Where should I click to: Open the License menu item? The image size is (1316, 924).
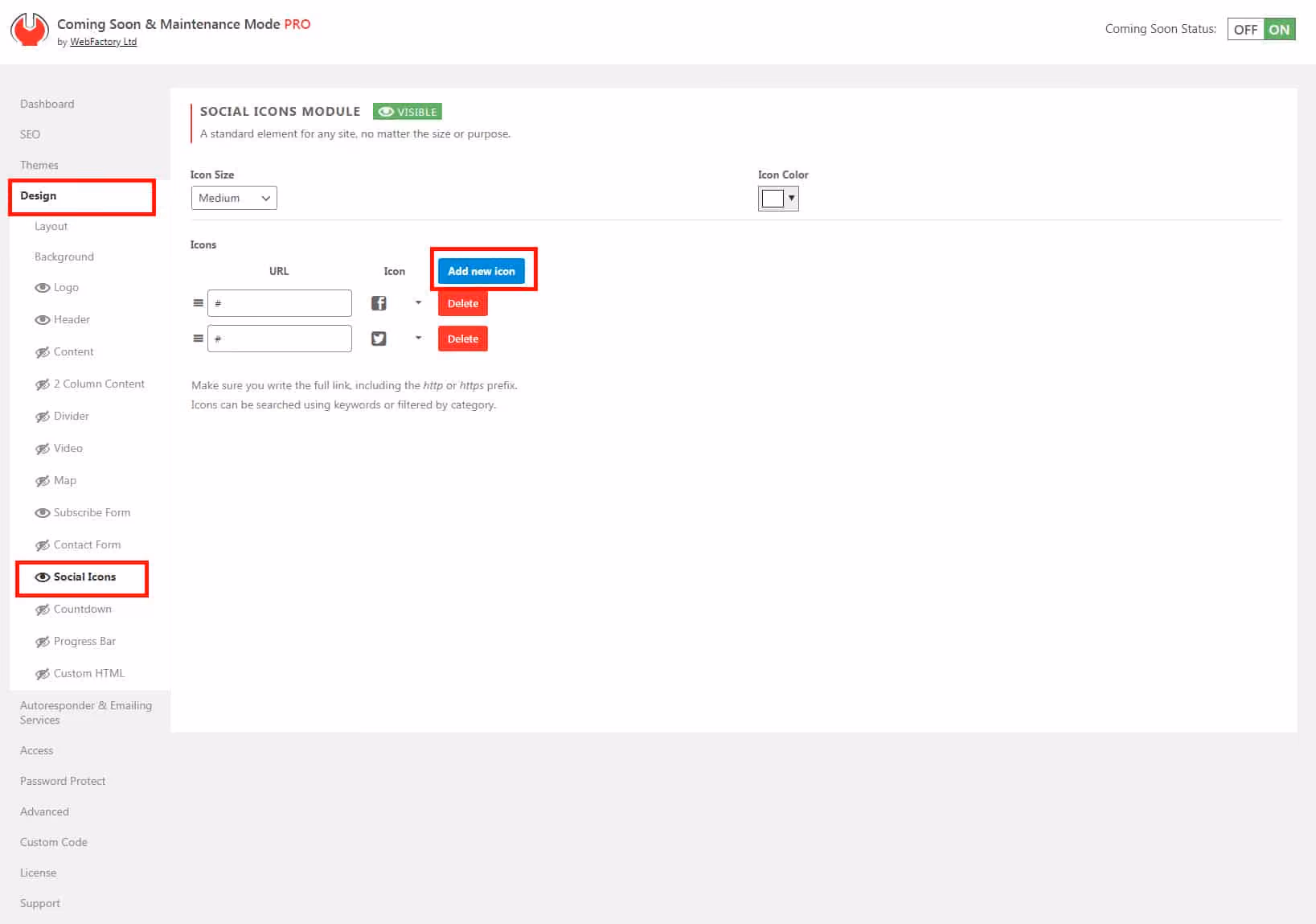click(39, 873)
